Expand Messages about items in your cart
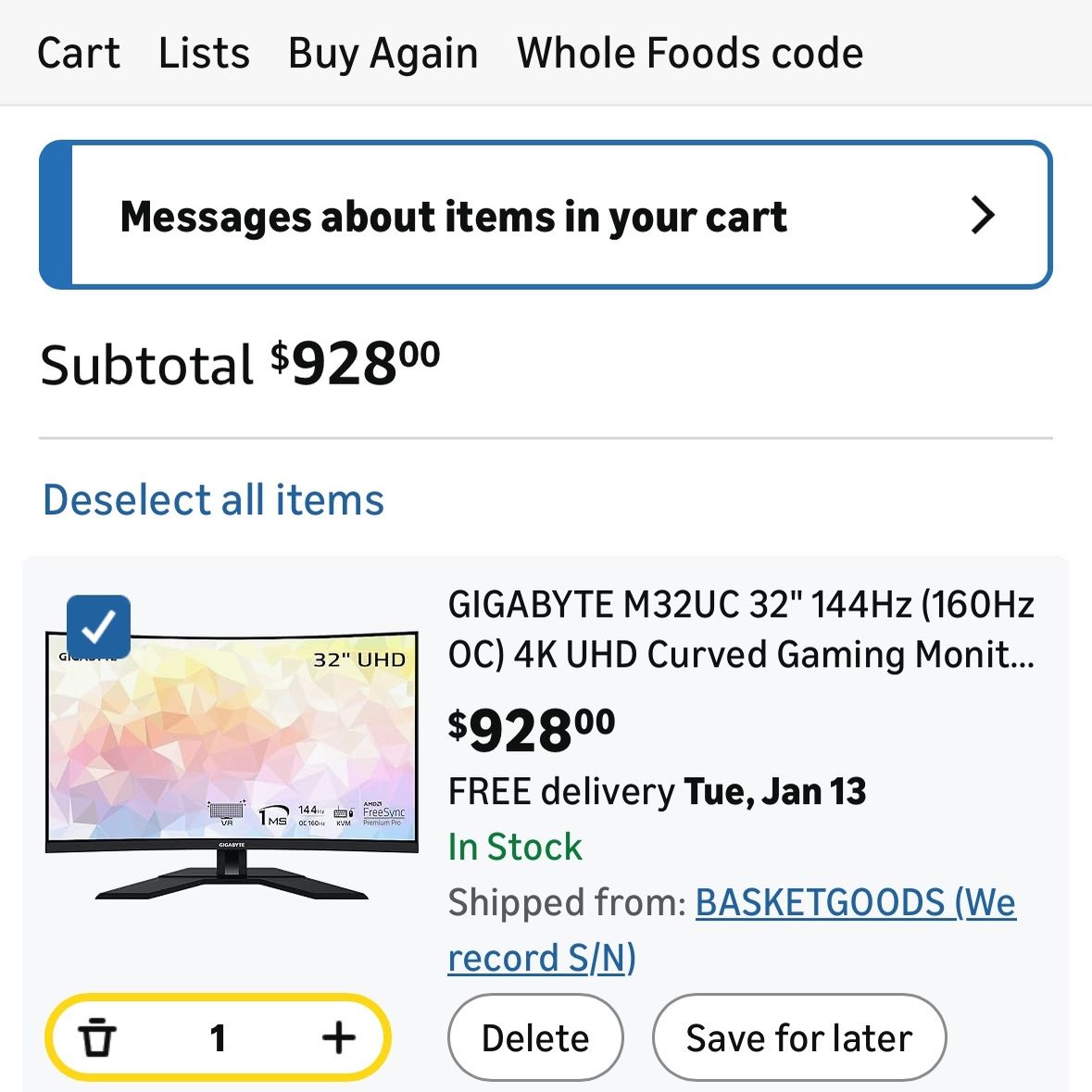 point(546,215)
